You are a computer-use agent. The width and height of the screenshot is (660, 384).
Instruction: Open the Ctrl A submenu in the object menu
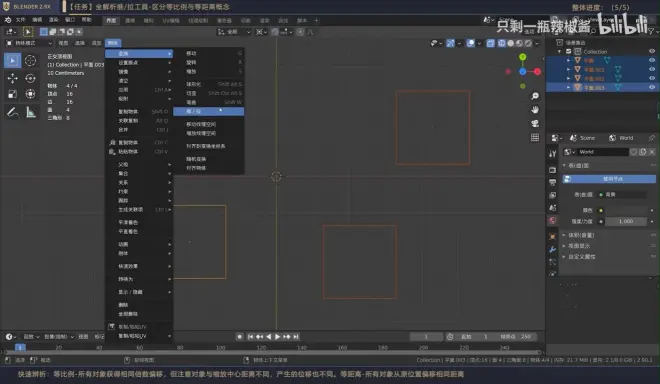pos(139,90)
